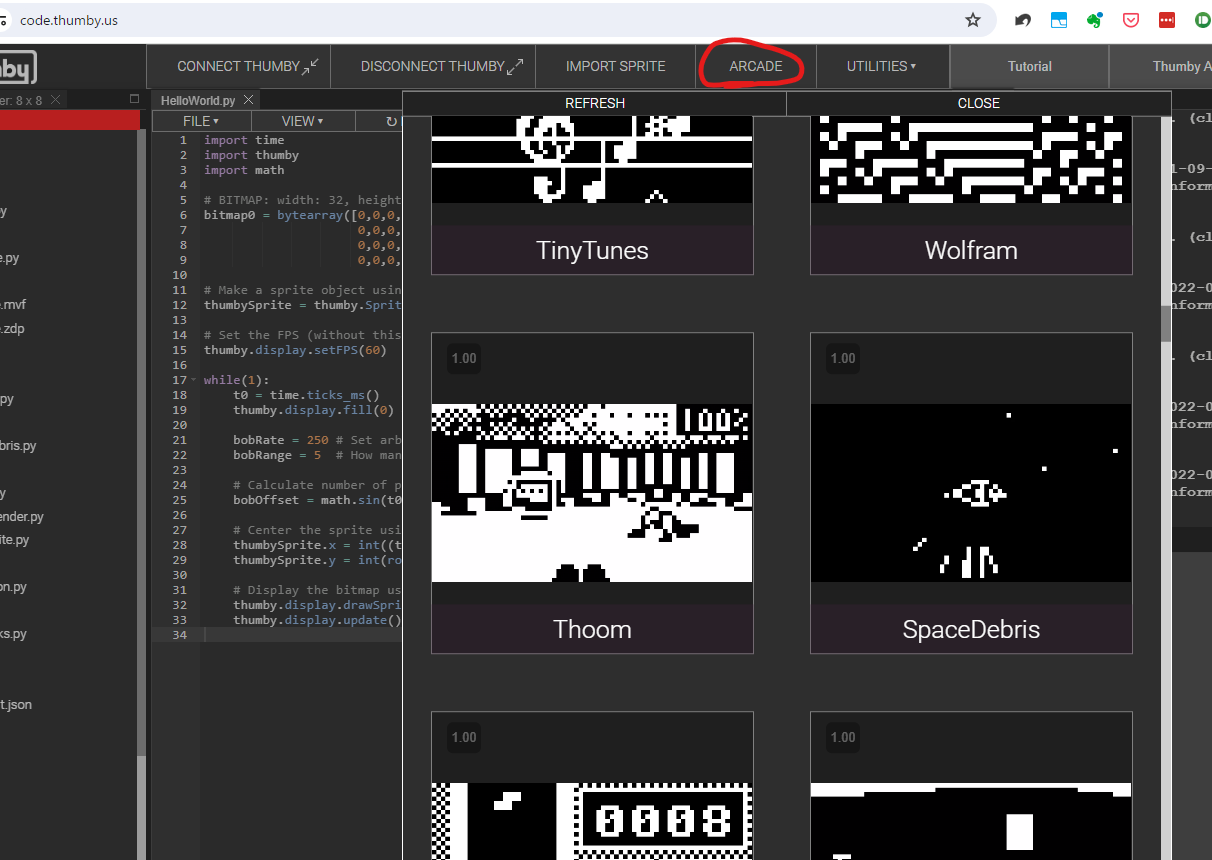This screenshot has height=860, width=1212.
Task: Click 'import time' on code line 1
Action: click(x=244, y=140)
